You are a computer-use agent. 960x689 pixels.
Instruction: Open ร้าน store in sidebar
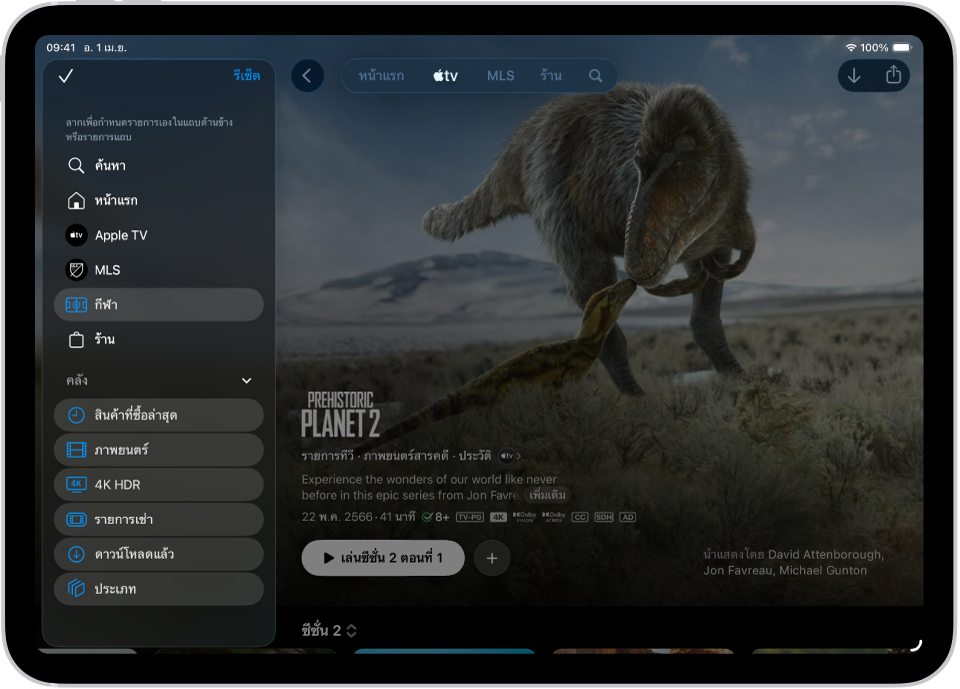tap(159, 339)
